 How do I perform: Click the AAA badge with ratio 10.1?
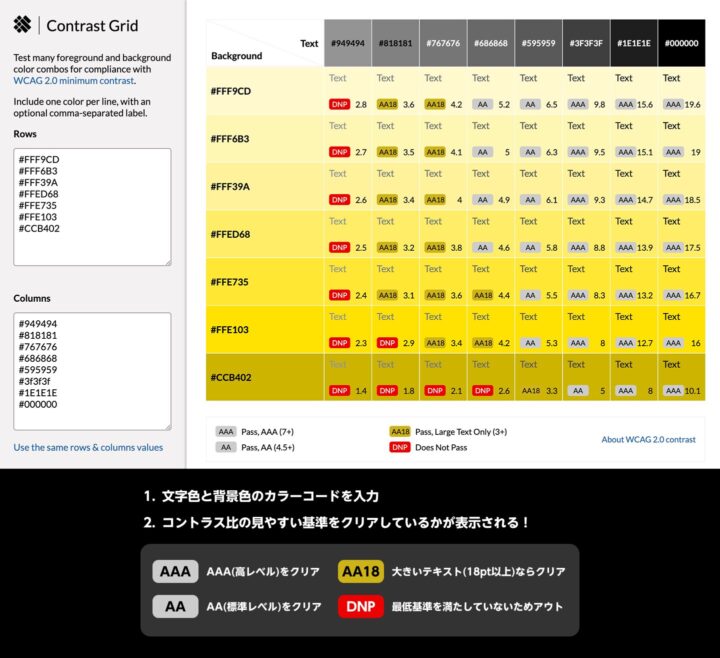point(673,391)
